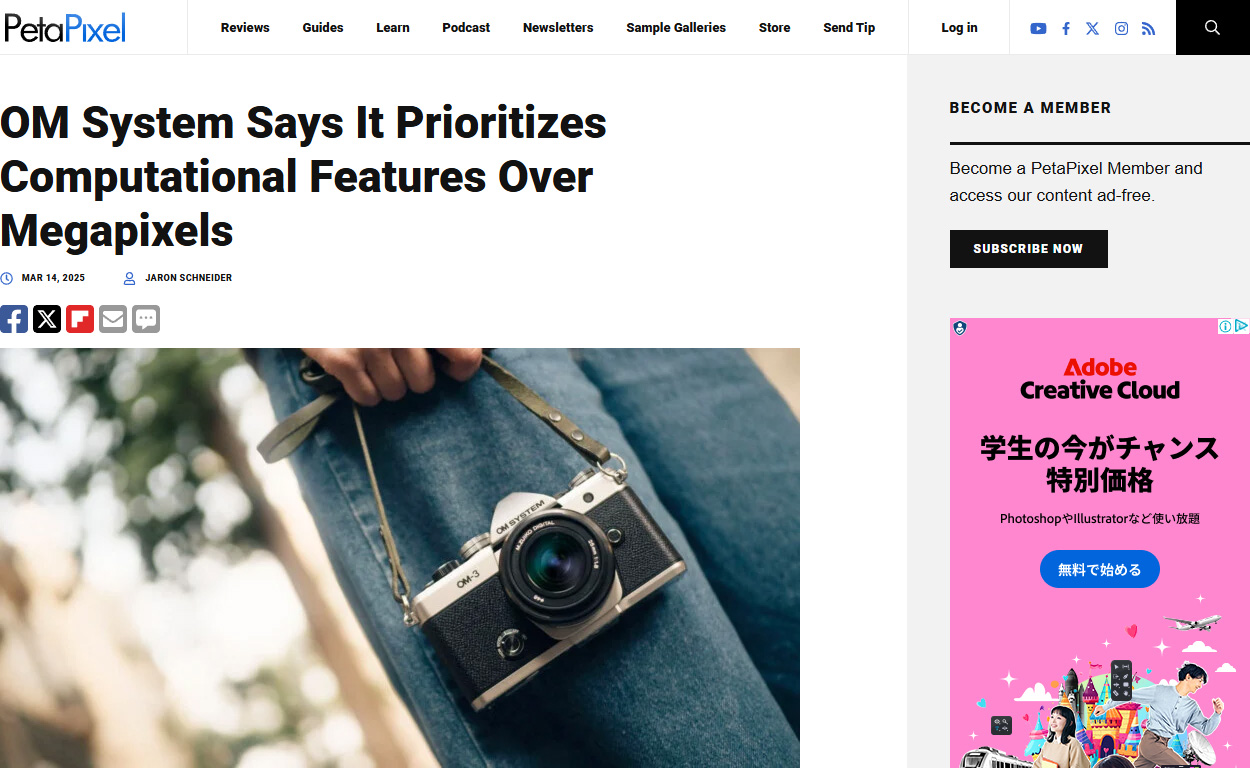
Task: Open the Reviews menu item
Action: 245,28
